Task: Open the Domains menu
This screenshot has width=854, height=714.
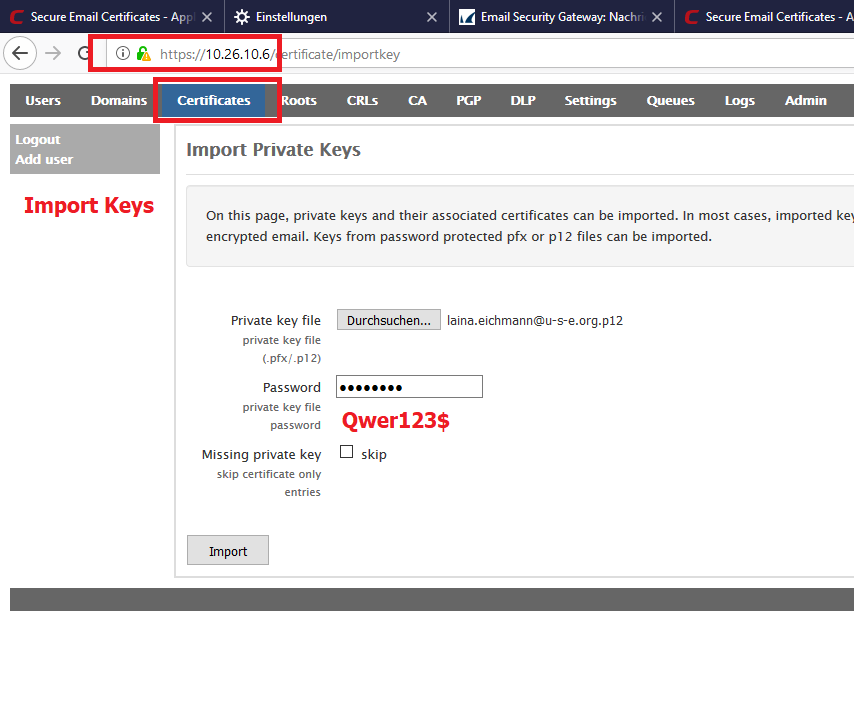Action: pos(119,100)
